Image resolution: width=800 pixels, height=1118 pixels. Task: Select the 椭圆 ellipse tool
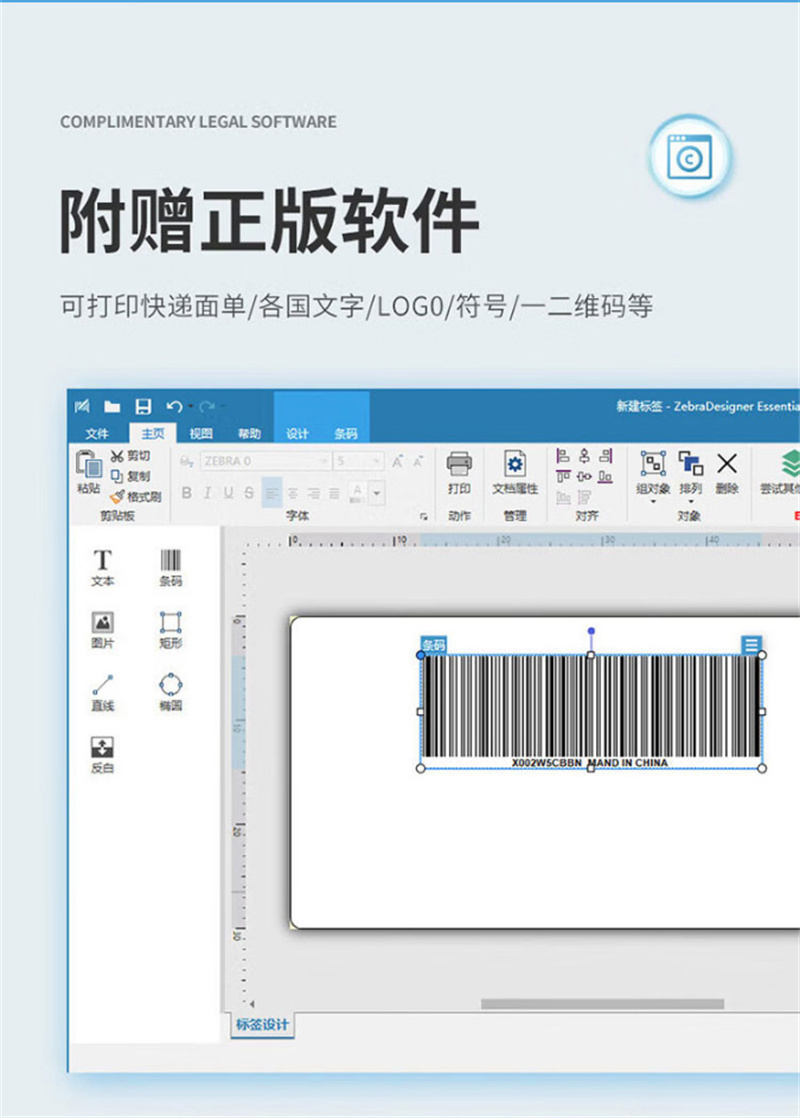pyautogui.click(x=170, y=692)
